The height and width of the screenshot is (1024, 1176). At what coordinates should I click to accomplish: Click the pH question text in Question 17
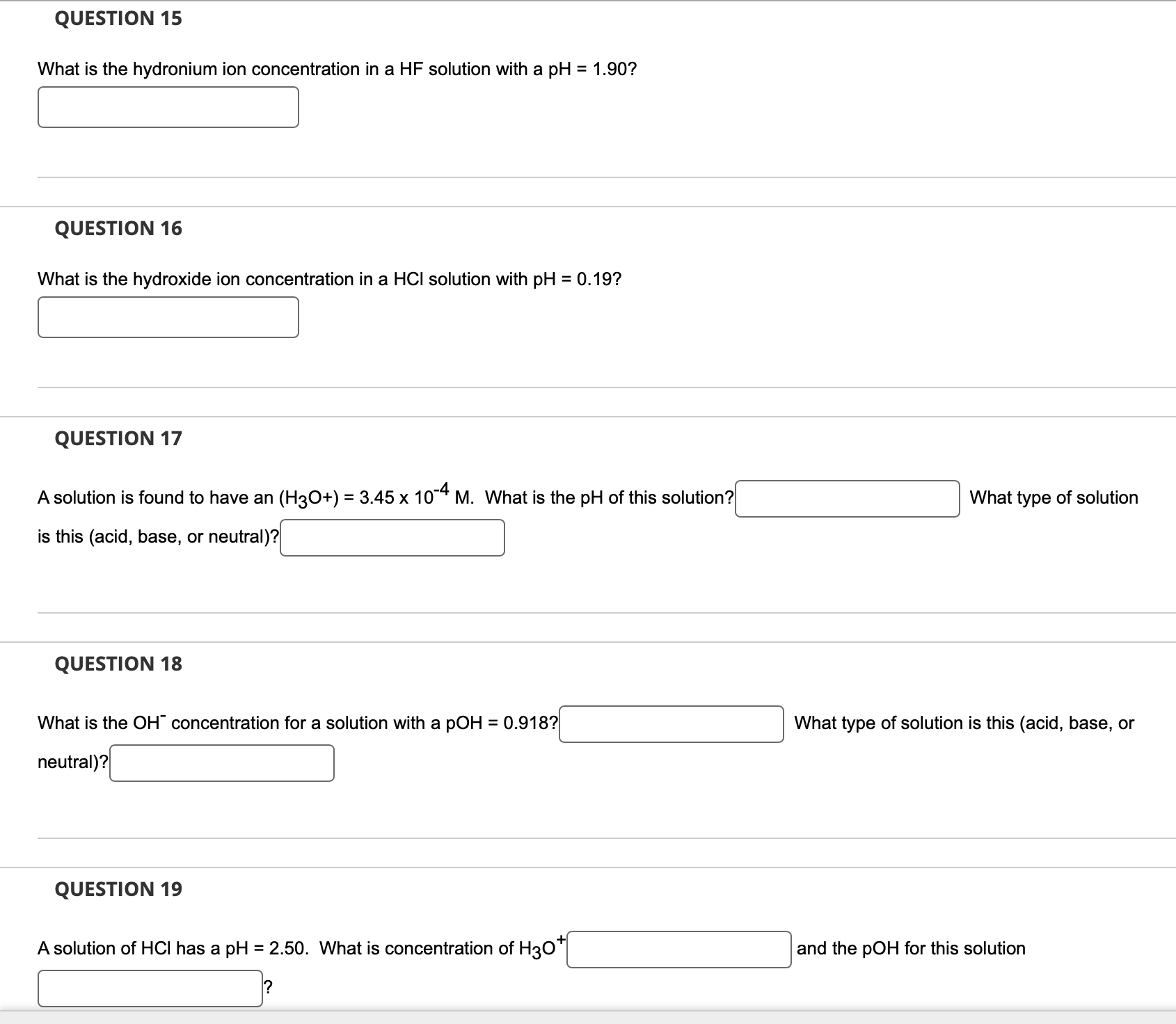click(383, 497)
